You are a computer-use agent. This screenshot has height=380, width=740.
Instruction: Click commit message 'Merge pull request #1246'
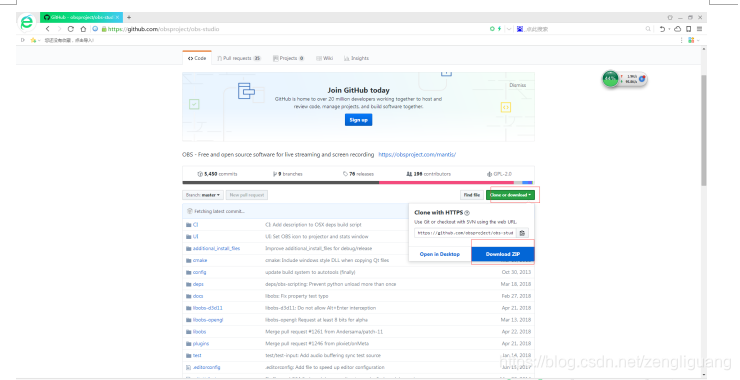point(317,344)
